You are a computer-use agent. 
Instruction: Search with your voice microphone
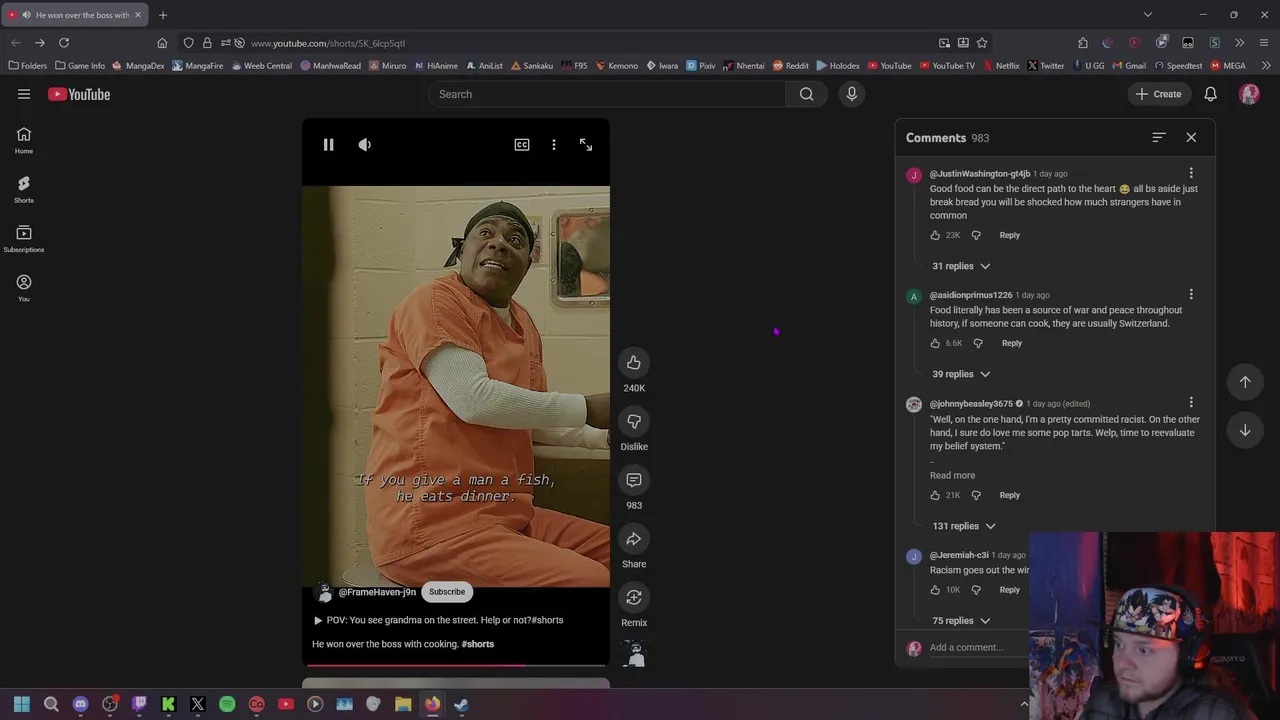click(852, 94)
